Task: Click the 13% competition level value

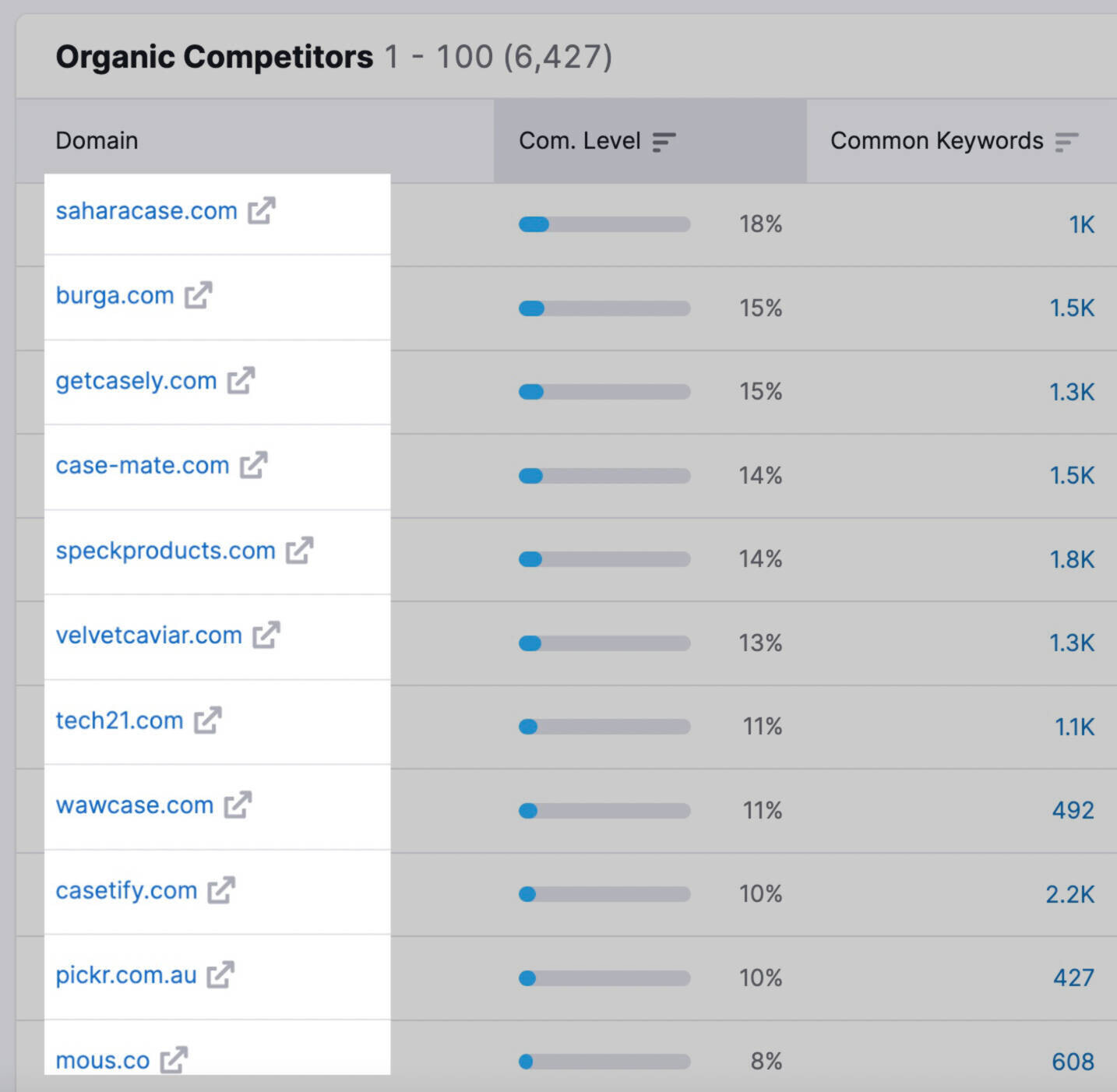Action: click(760, 643)
